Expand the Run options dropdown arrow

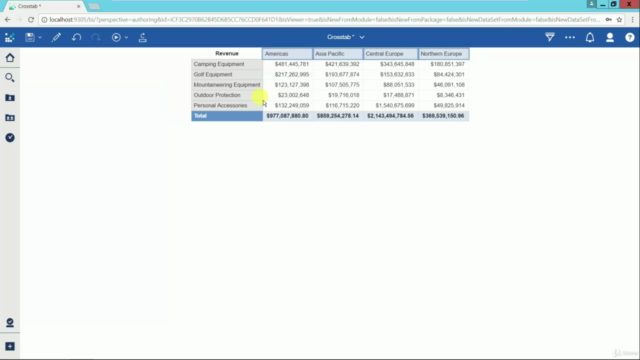click(127, 38)
